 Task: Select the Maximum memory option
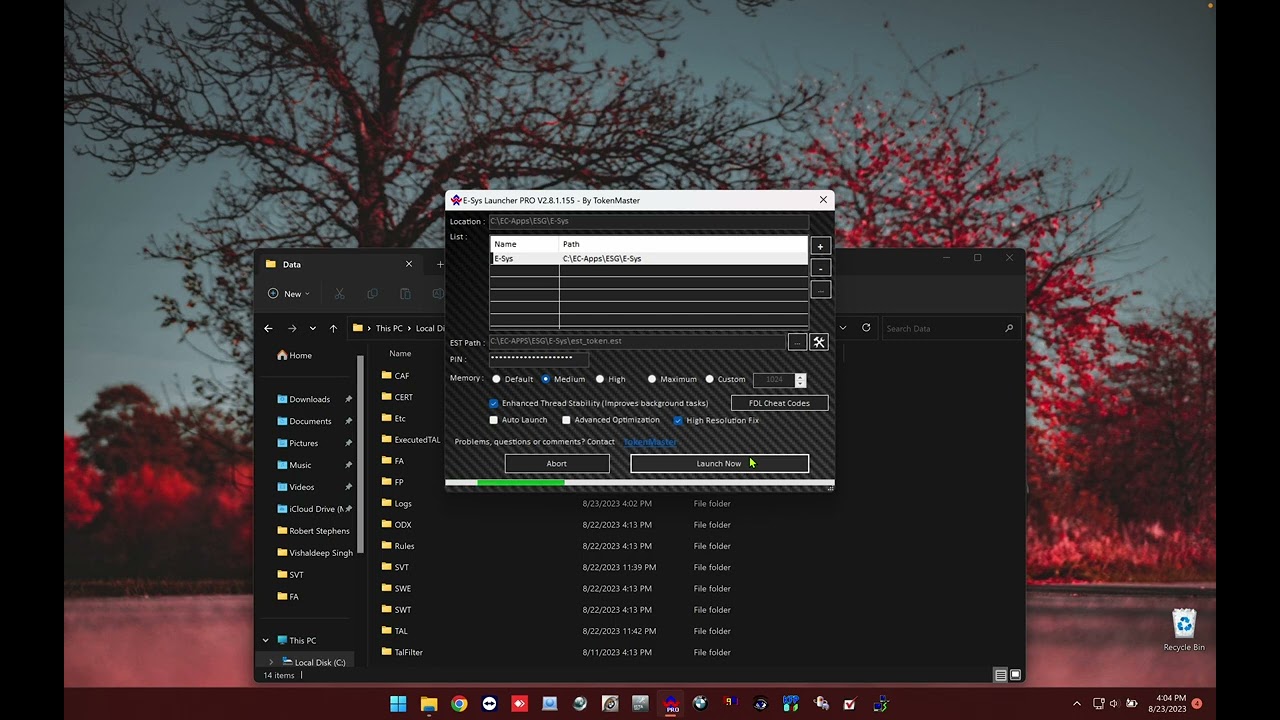[x=672, y=379]
